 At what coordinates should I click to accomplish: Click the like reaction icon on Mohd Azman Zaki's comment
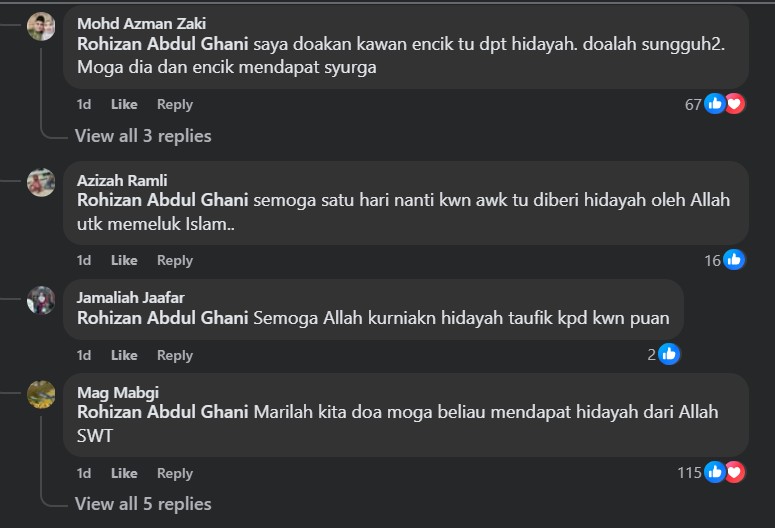pyautogui.click(x=715, y=104)
